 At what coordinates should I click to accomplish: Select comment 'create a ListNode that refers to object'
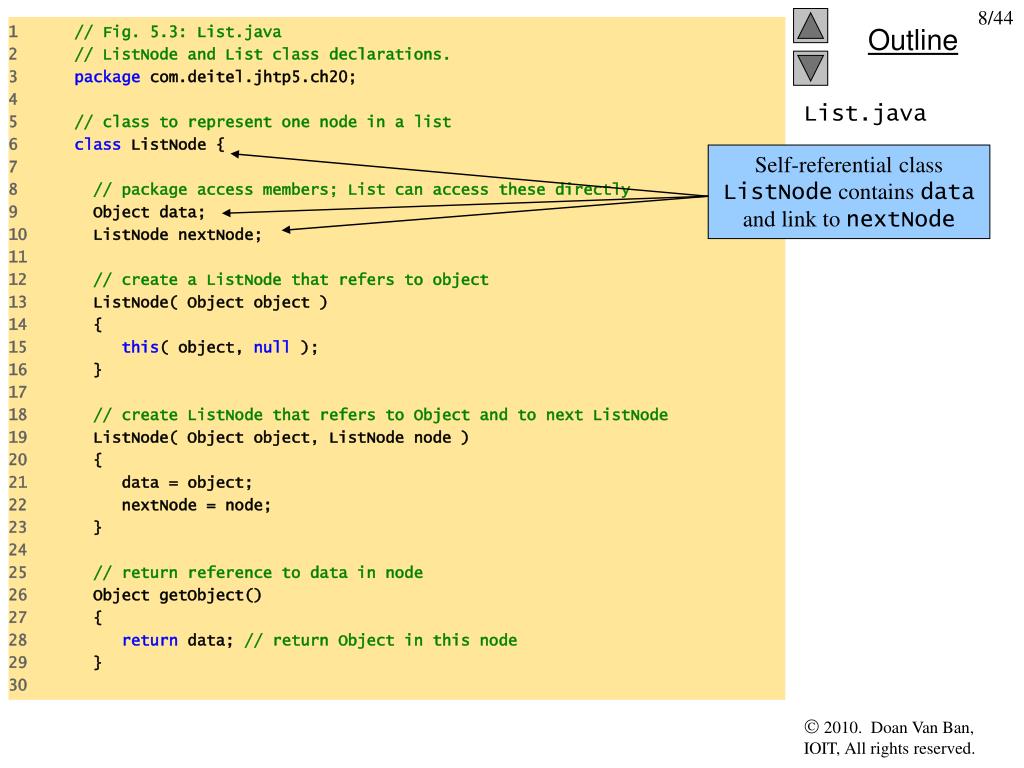coord(305,280)
